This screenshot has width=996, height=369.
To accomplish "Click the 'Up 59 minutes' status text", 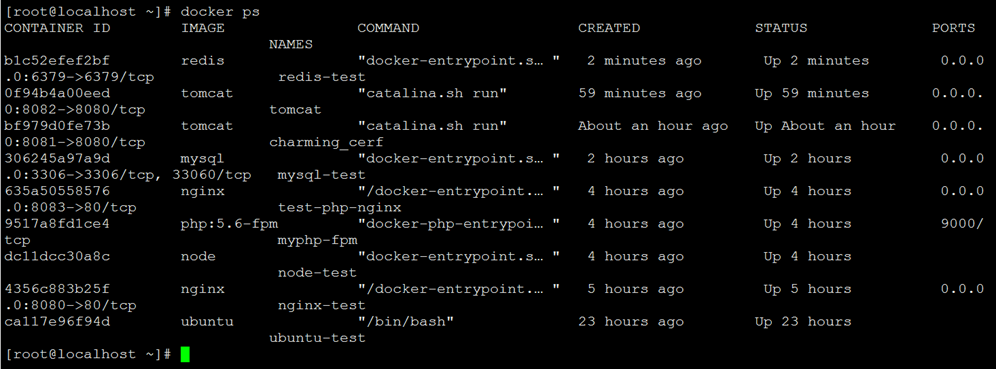I will click(812, 93).
